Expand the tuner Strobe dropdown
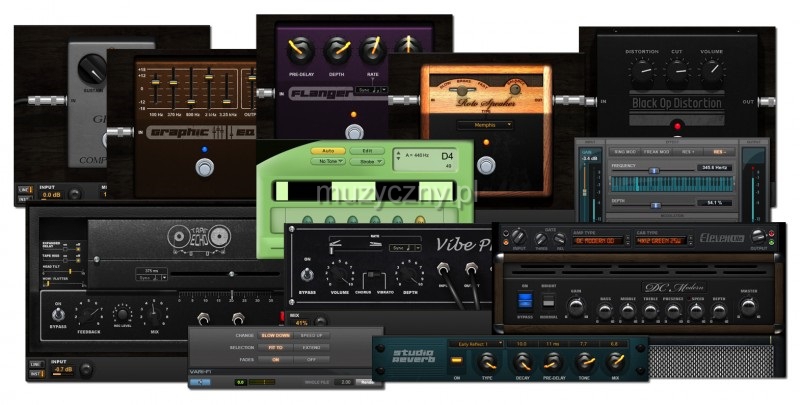This screenshot has width=800, height=405. [x=366, y=160]
